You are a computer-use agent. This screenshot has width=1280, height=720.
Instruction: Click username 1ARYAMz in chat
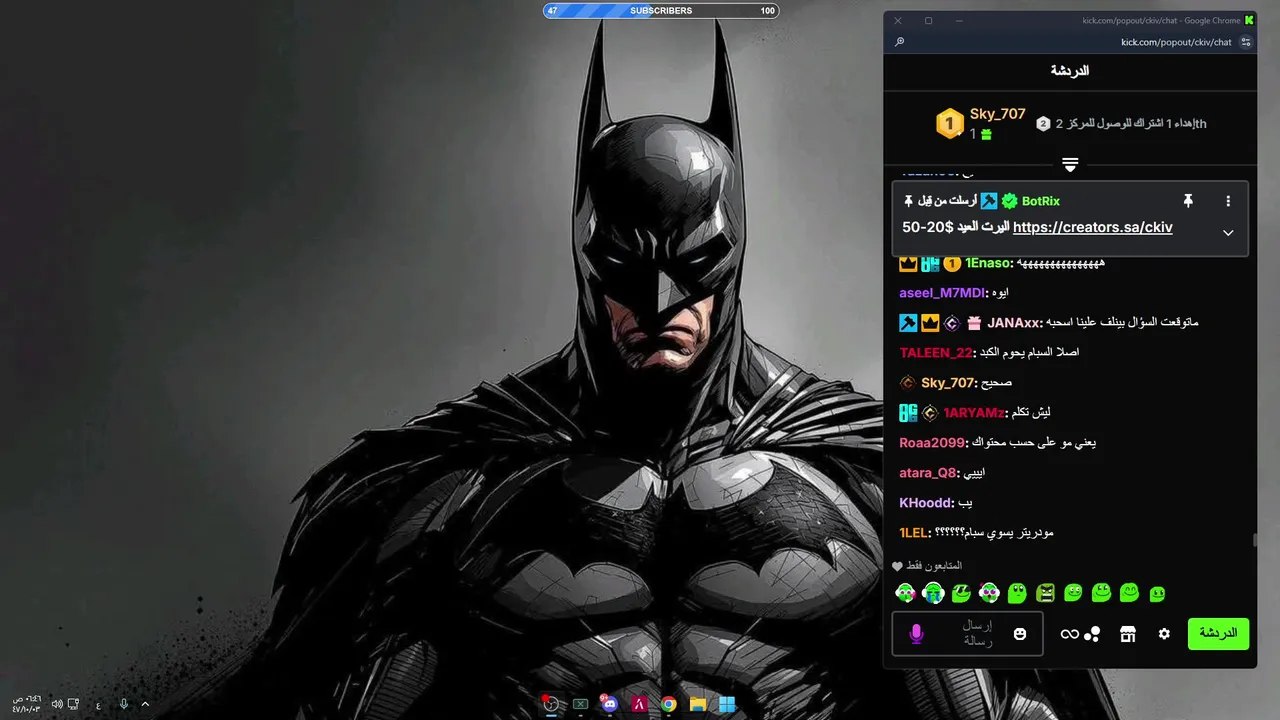[973, 413]
